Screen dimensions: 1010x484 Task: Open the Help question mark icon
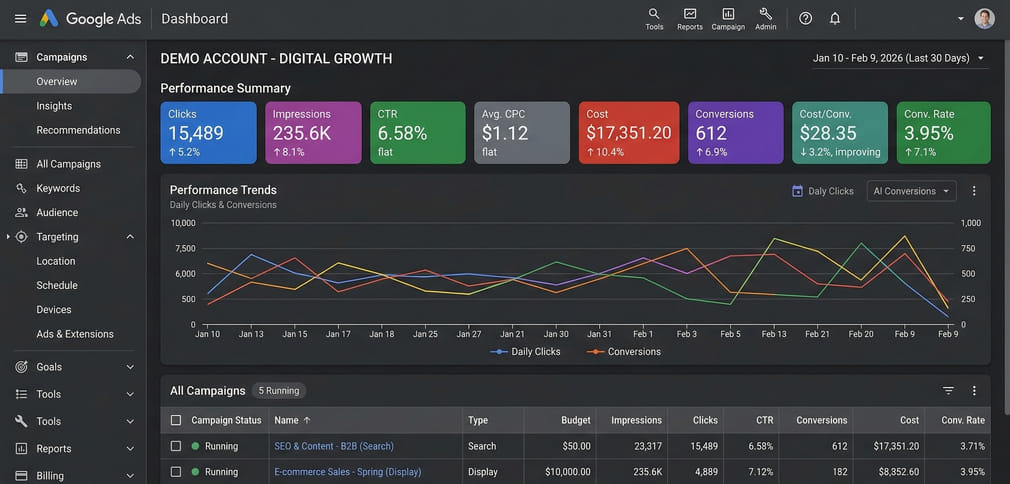point(806,19)
